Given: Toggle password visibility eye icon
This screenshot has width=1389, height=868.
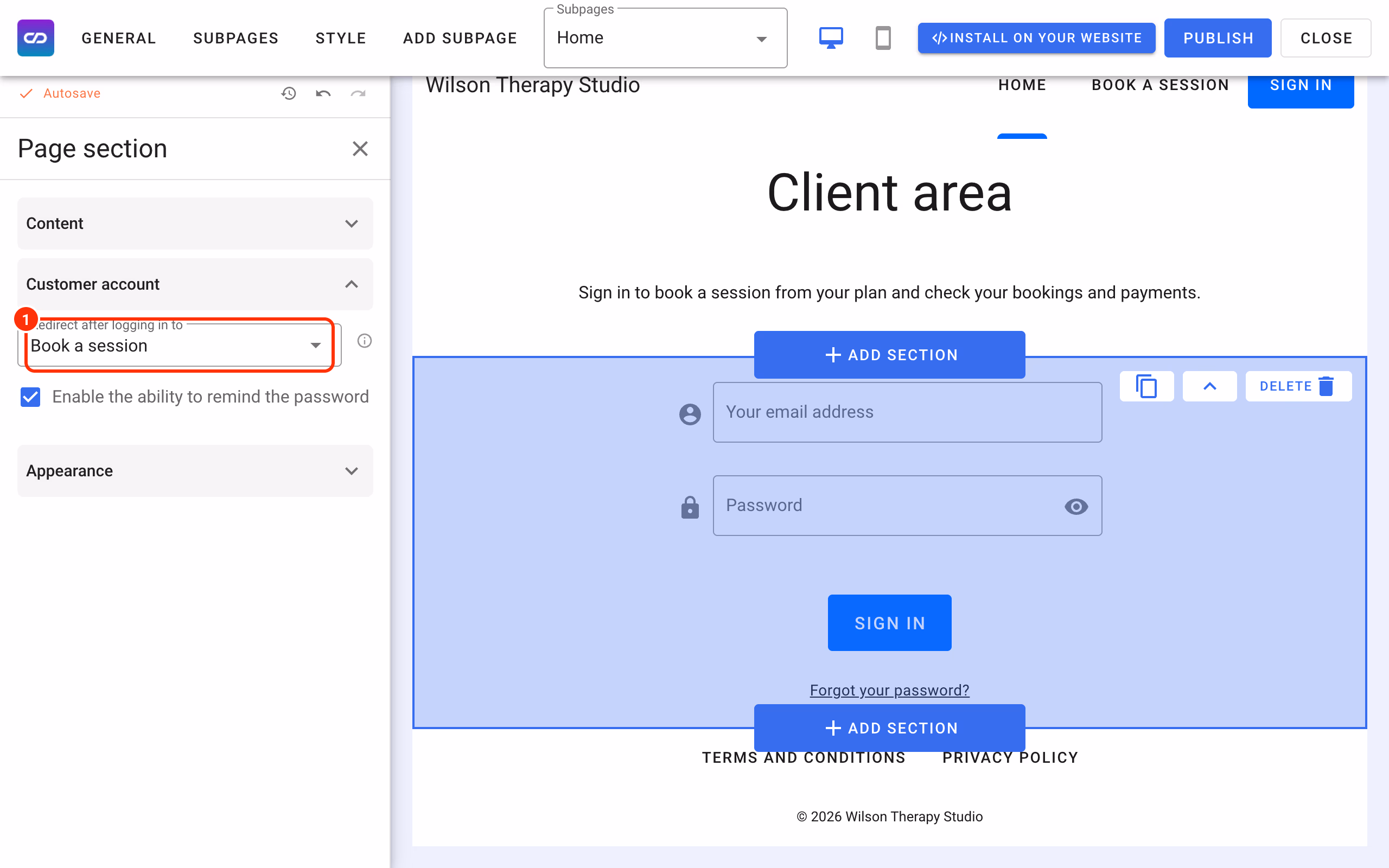Looking at the screenshot, I should coord(1076,506).
